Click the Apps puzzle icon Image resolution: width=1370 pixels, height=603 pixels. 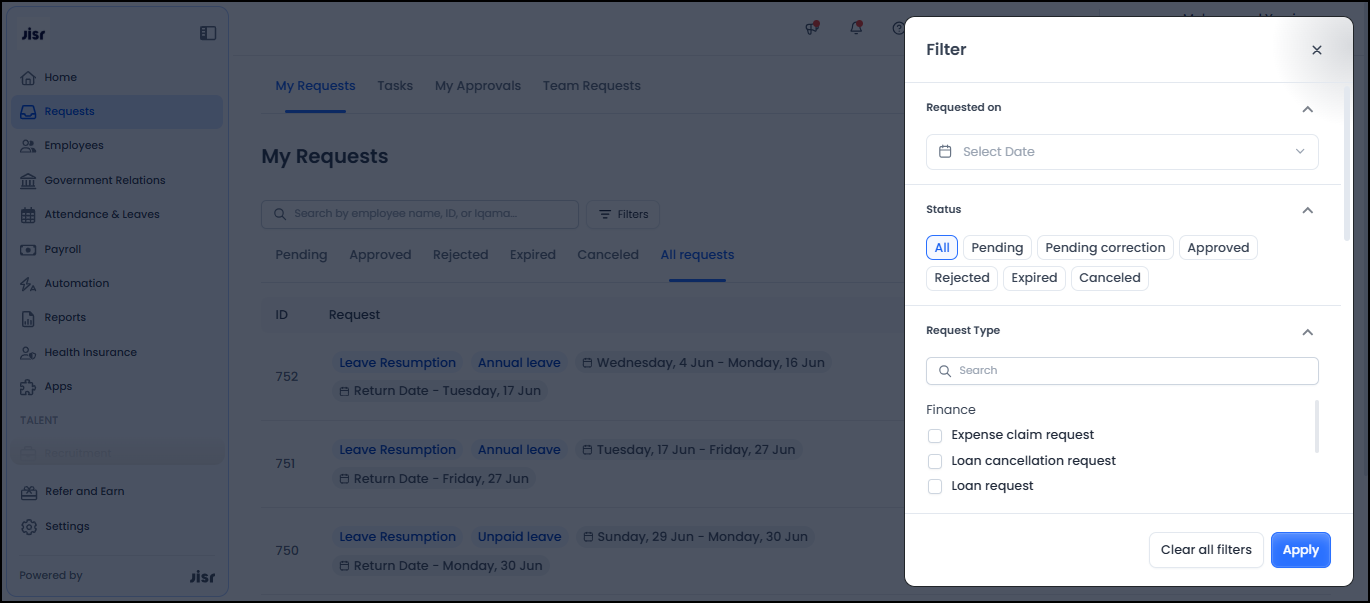[28, 387]
